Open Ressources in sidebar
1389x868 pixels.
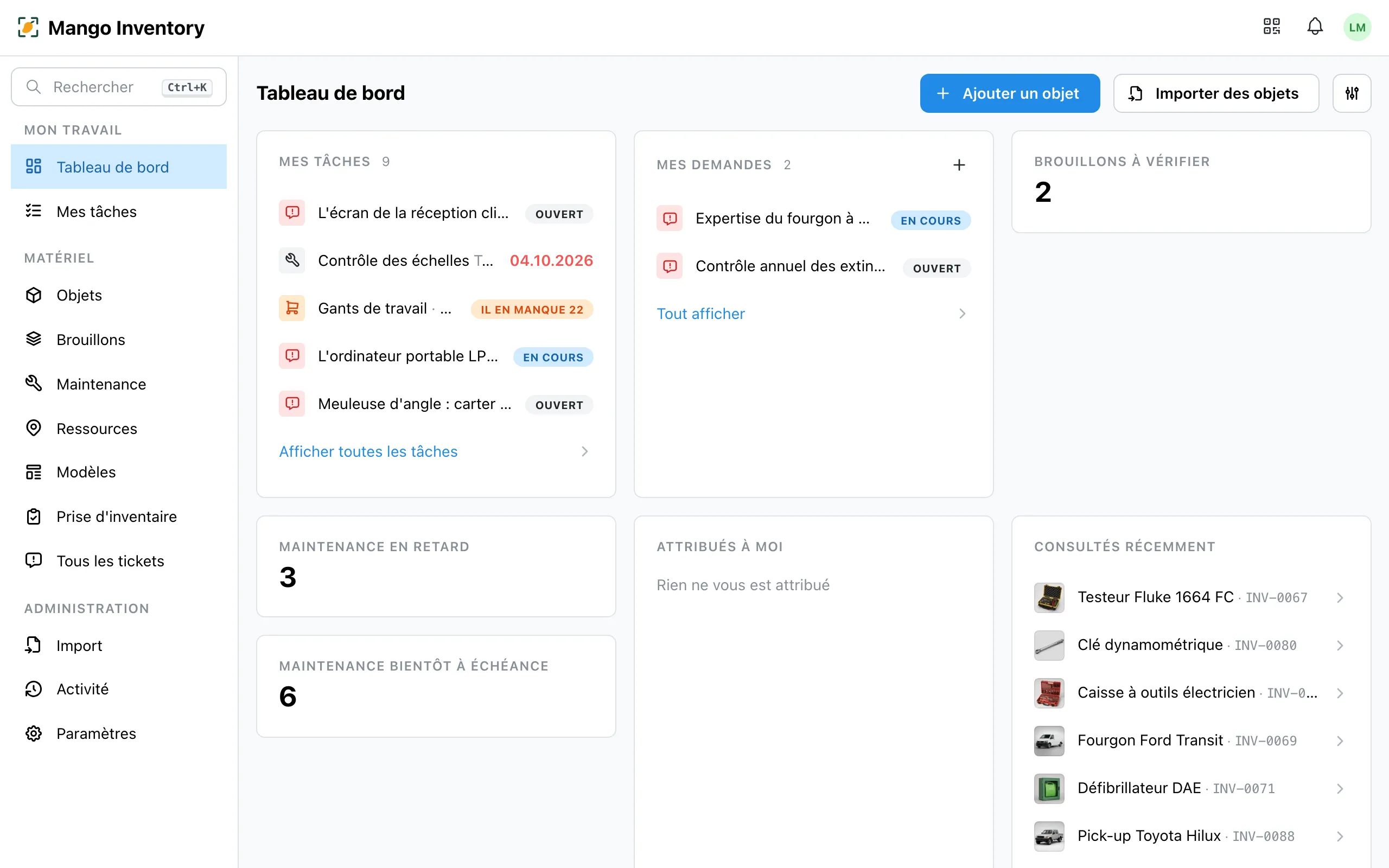[119, 428]
